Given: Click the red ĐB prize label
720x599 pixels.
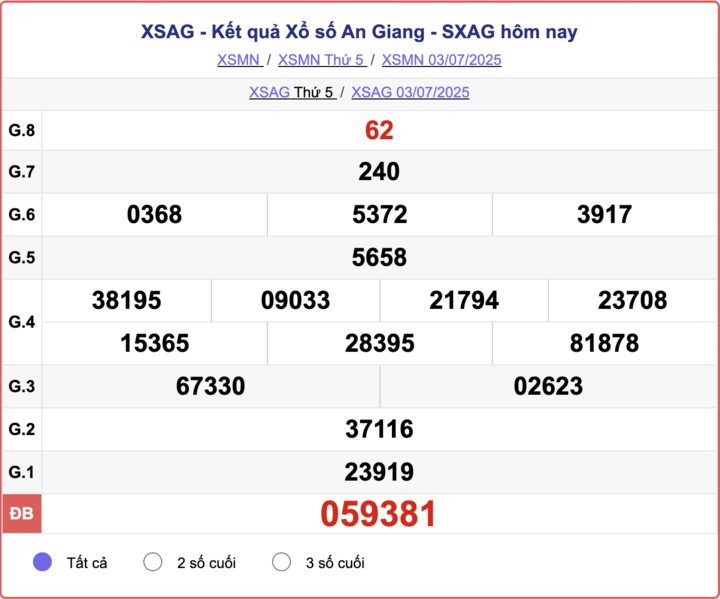Looking at the screenshot, I should pos(21,514).
